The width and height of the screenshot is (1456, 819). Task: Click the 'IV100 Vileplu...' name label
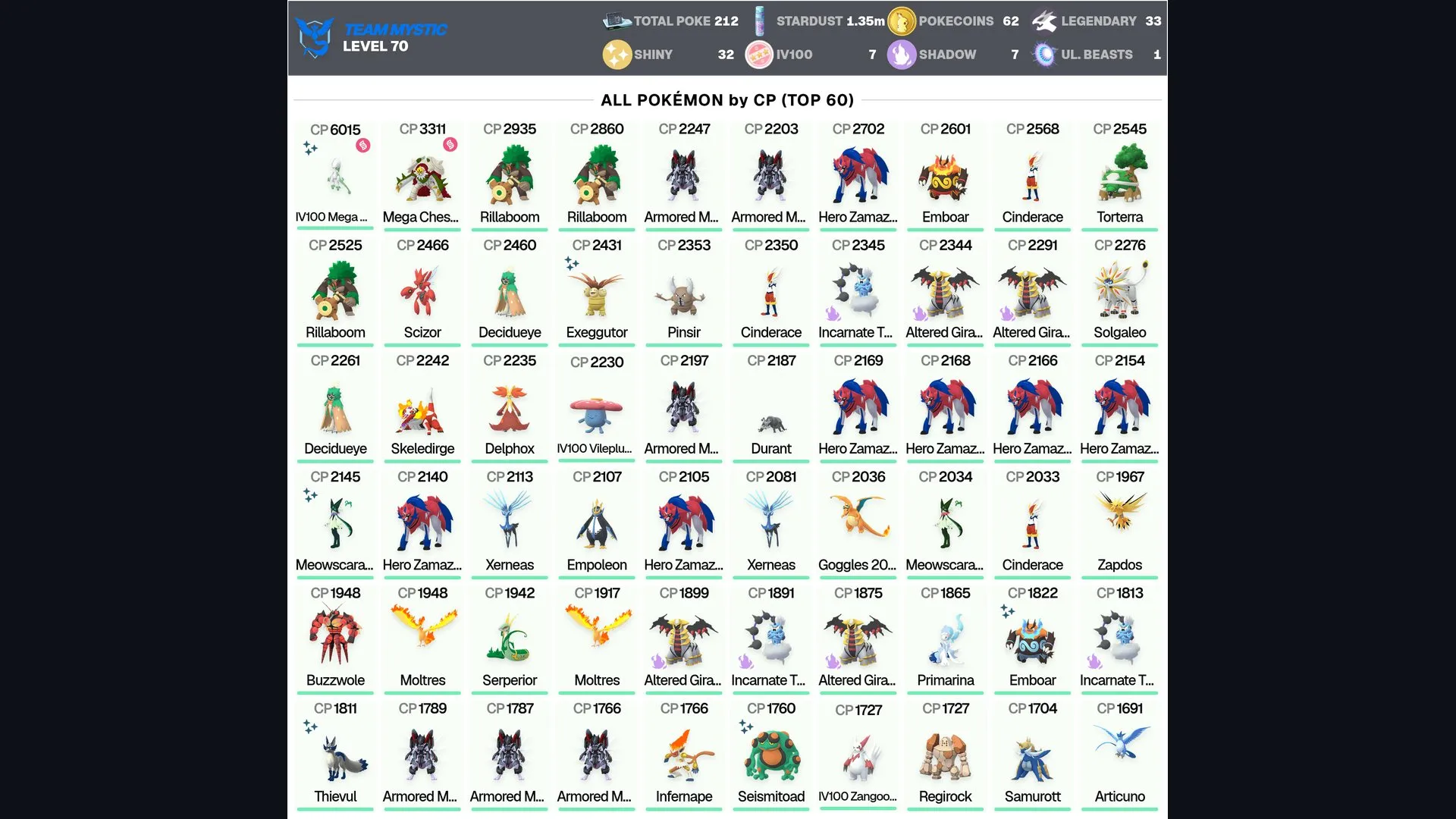[595, 448]
